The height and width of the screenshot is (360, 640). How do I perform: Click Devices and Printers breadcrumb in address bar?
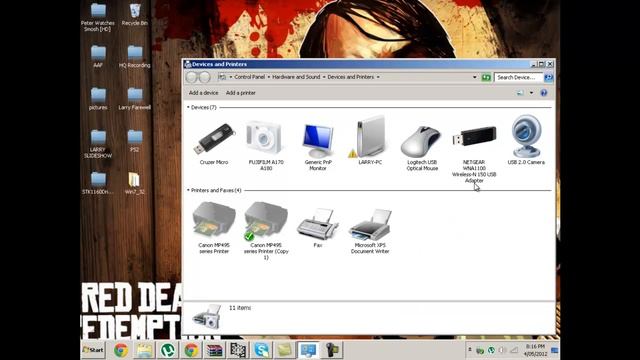point(351,77)
